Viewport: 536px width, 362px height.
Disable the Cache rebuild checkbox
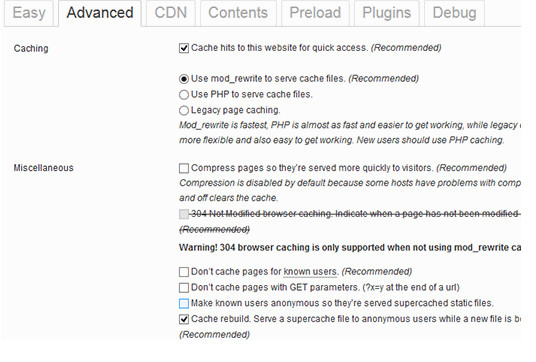[x=184, y=319]
